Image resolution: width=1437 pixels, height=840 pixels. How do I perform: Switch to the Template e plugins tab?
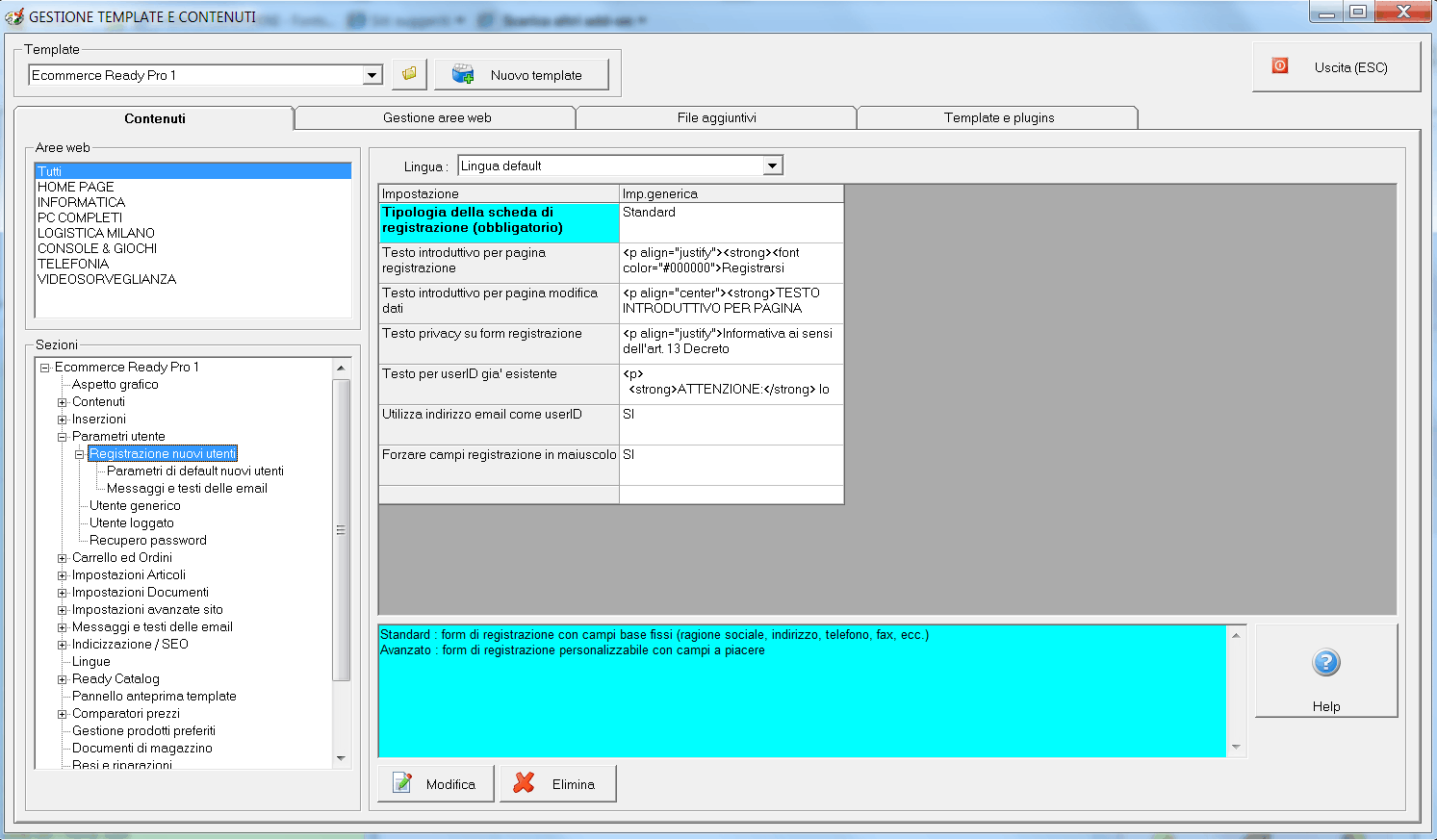[998, 117]
